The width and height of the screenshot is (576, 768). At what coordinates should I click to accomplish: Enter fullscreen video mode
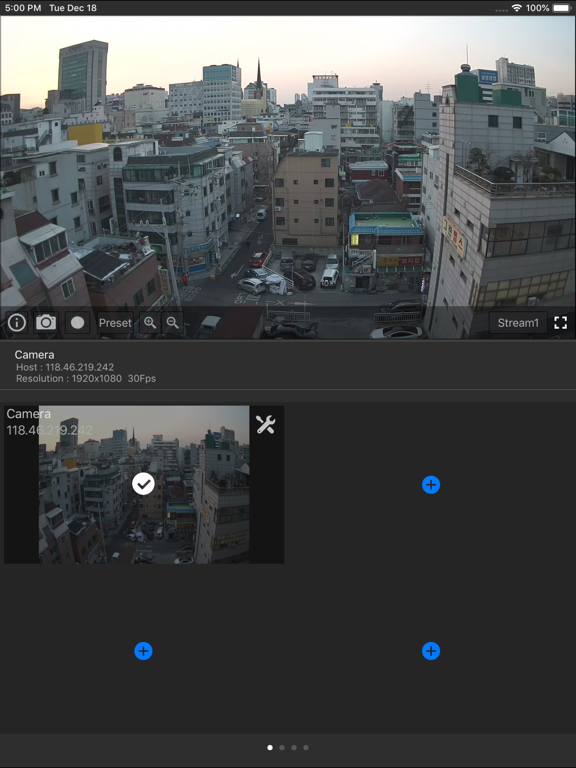coord(561,323)
